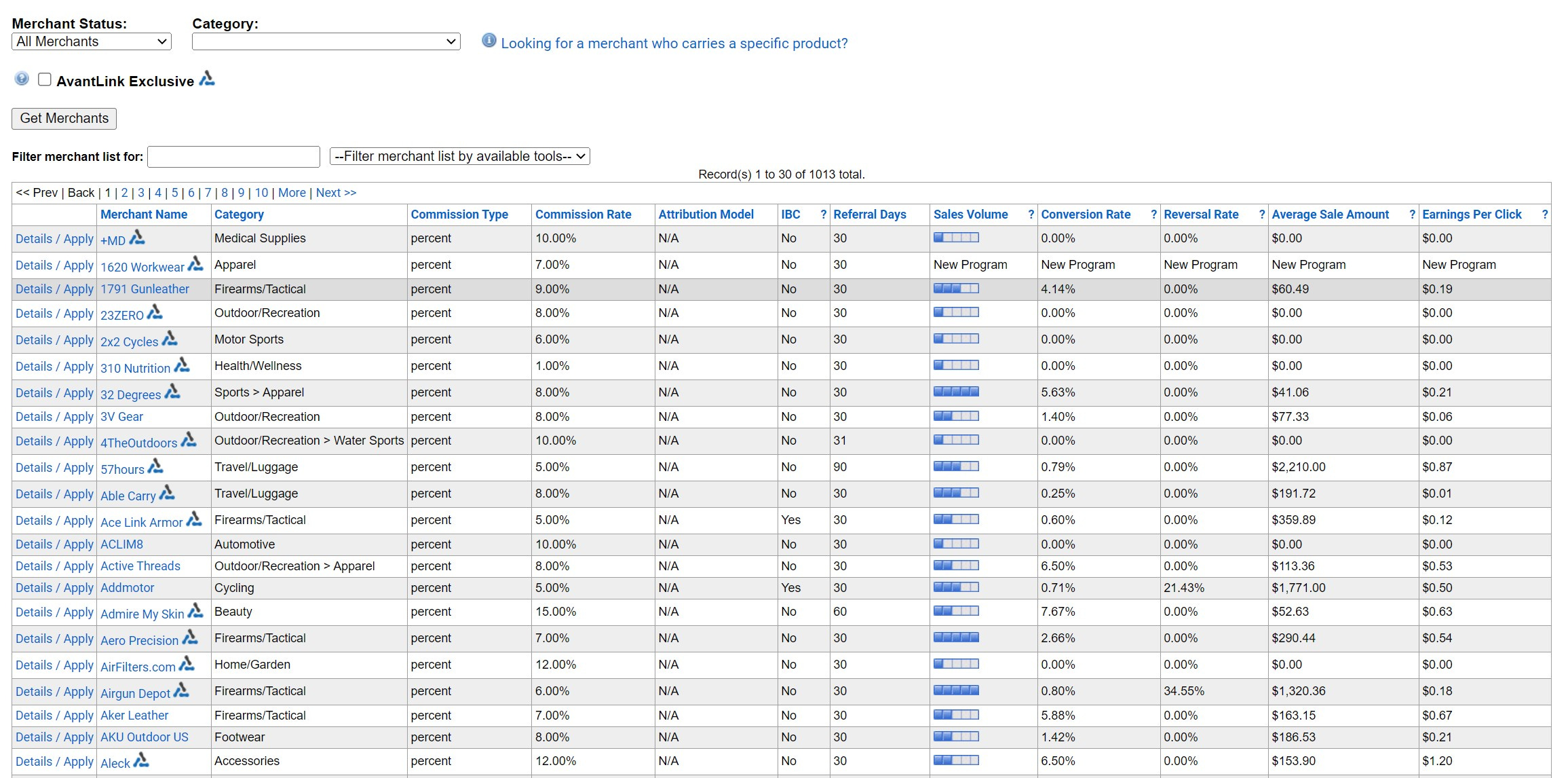Click question mark help in Earnings Per Click header
The image size is (1568, 778).
point(1545,215)
